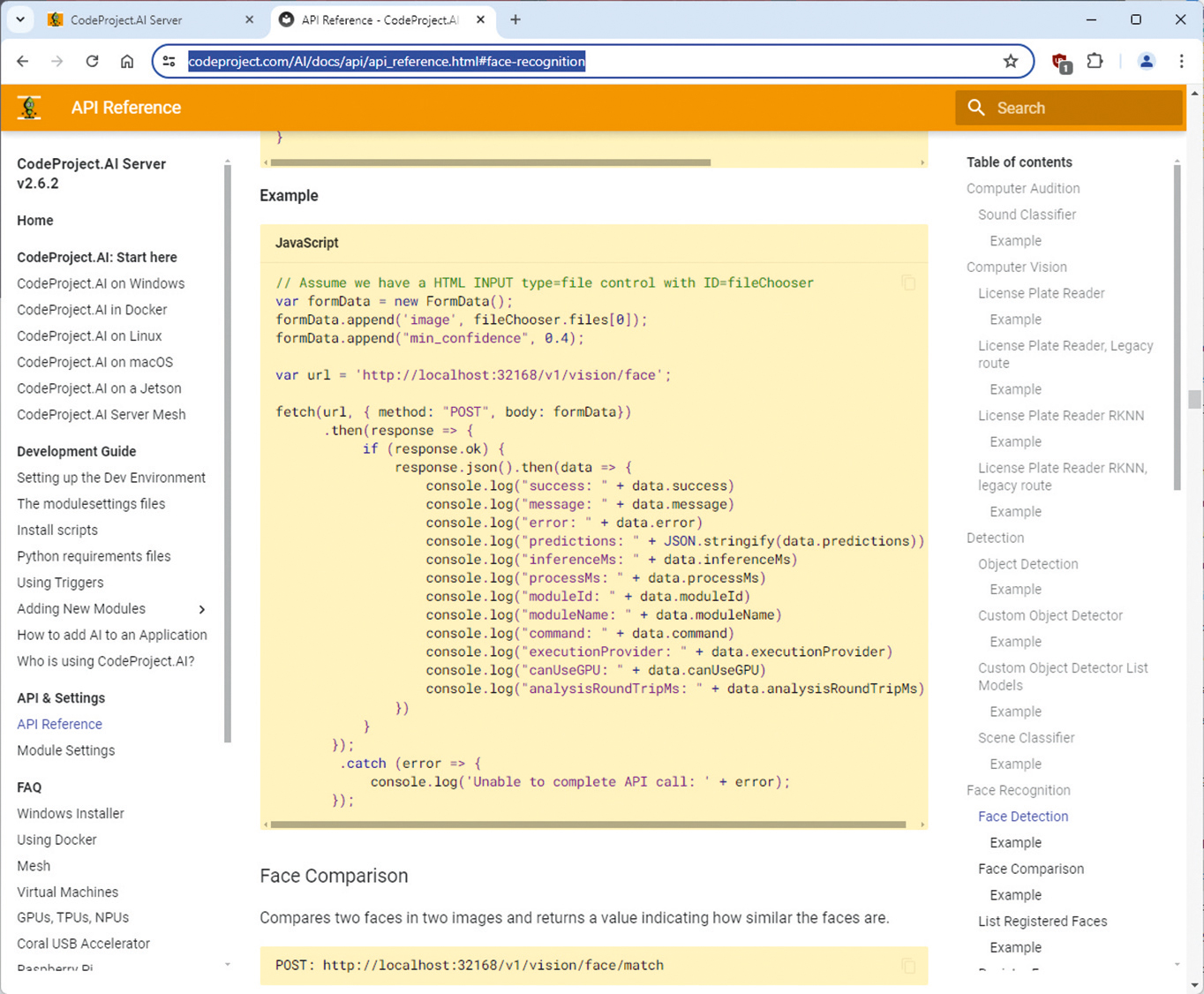The width and height of the screenshot is (1204, 994).
Task: Open CodeProject.AI on Windows page
Action: 101,283
